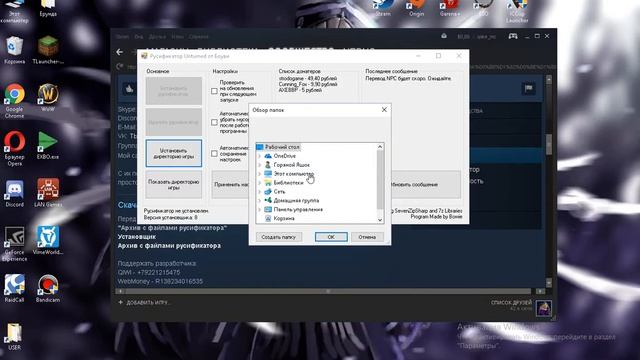Click the 'Установщик' text in Steam page
The image size is (640, 360).
click(137, 237)
